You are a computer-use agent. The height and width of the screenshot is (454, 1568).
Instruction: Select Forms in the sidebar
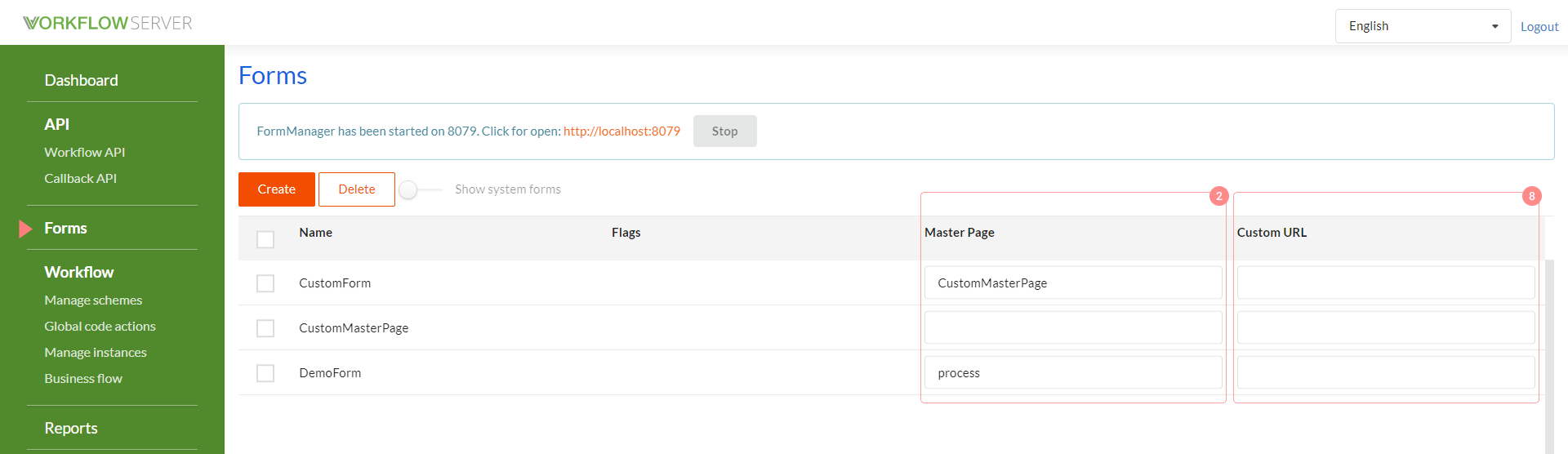65,228
